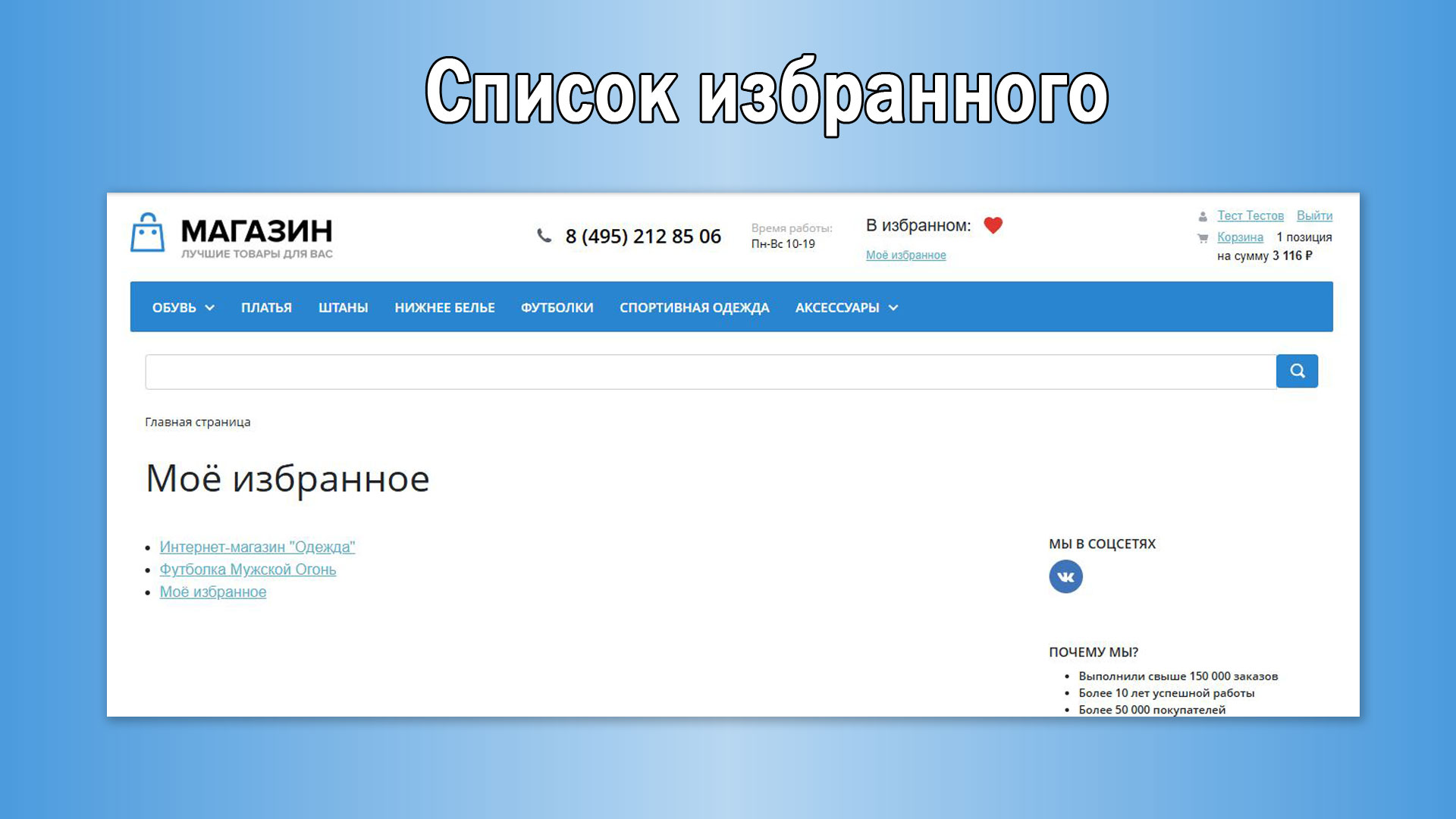Open the АКСЕССУАРЫ menu label
This screenshot has height=819, width=1456.
(837, 308)
